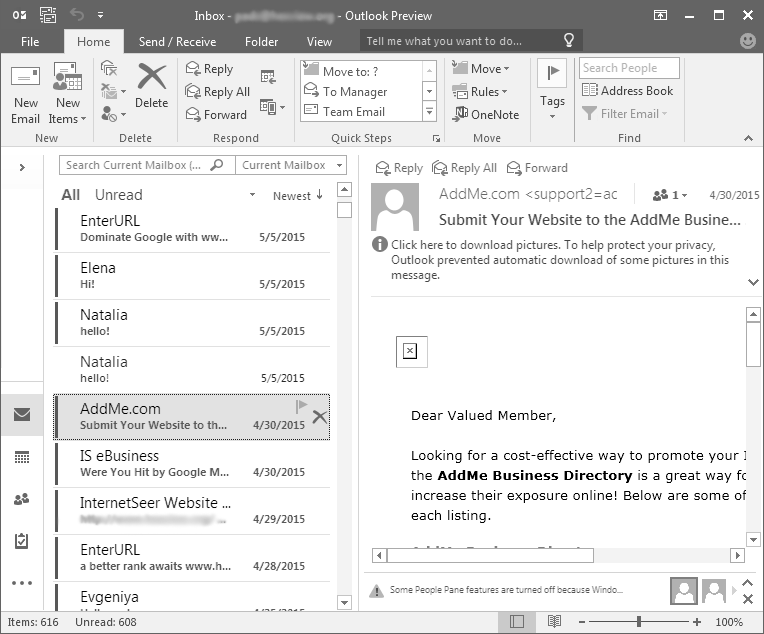
Task: Open the More respond actions dropdown
Action: pyautogui.click(x=272, y=107)
